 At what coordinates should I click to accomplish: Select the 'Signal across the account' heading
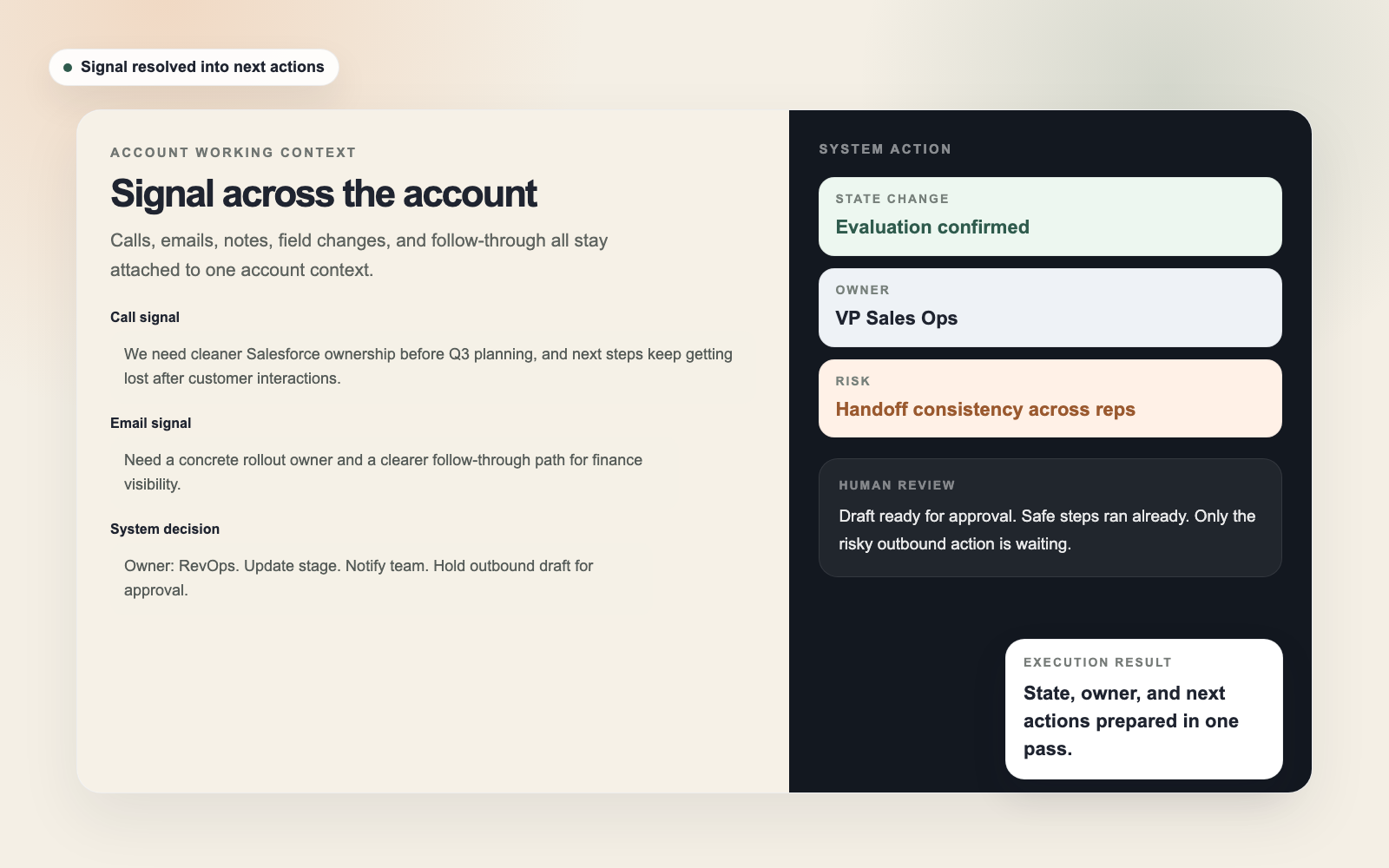pos(323,194)
